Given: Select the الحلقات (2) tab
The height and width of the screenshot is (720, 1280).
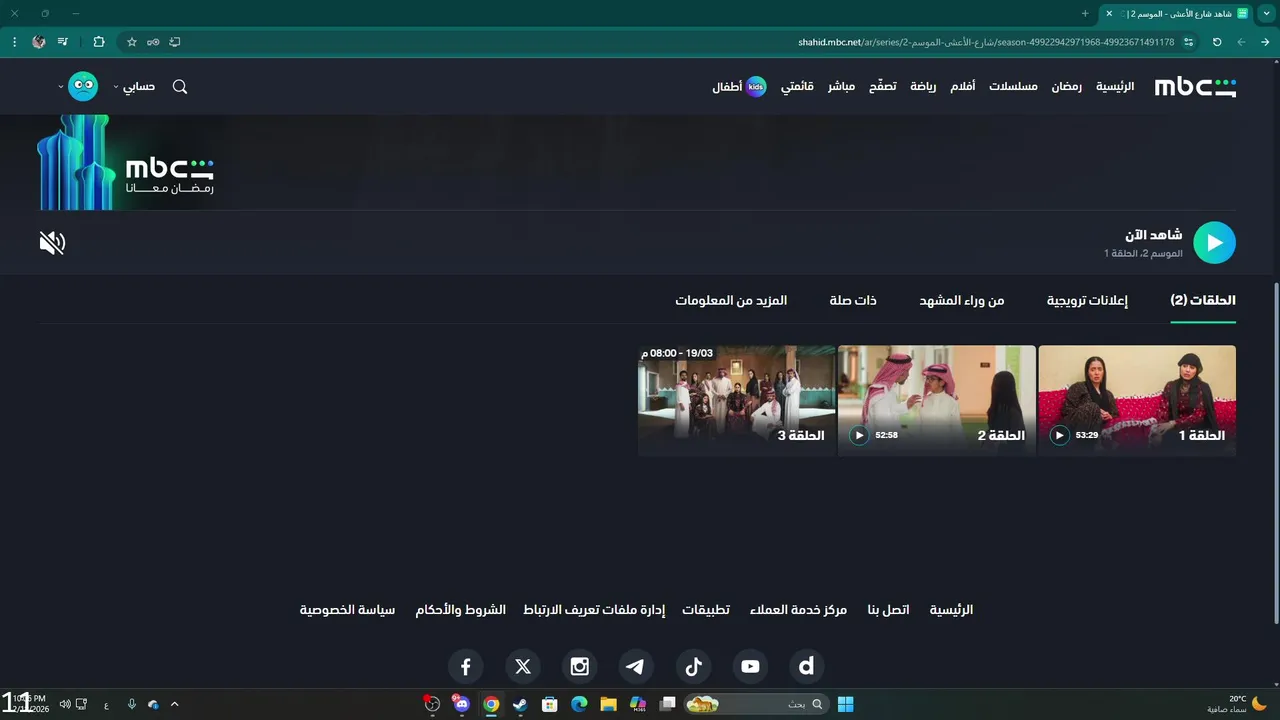Looking at the screenshot, I should 1203,301.
